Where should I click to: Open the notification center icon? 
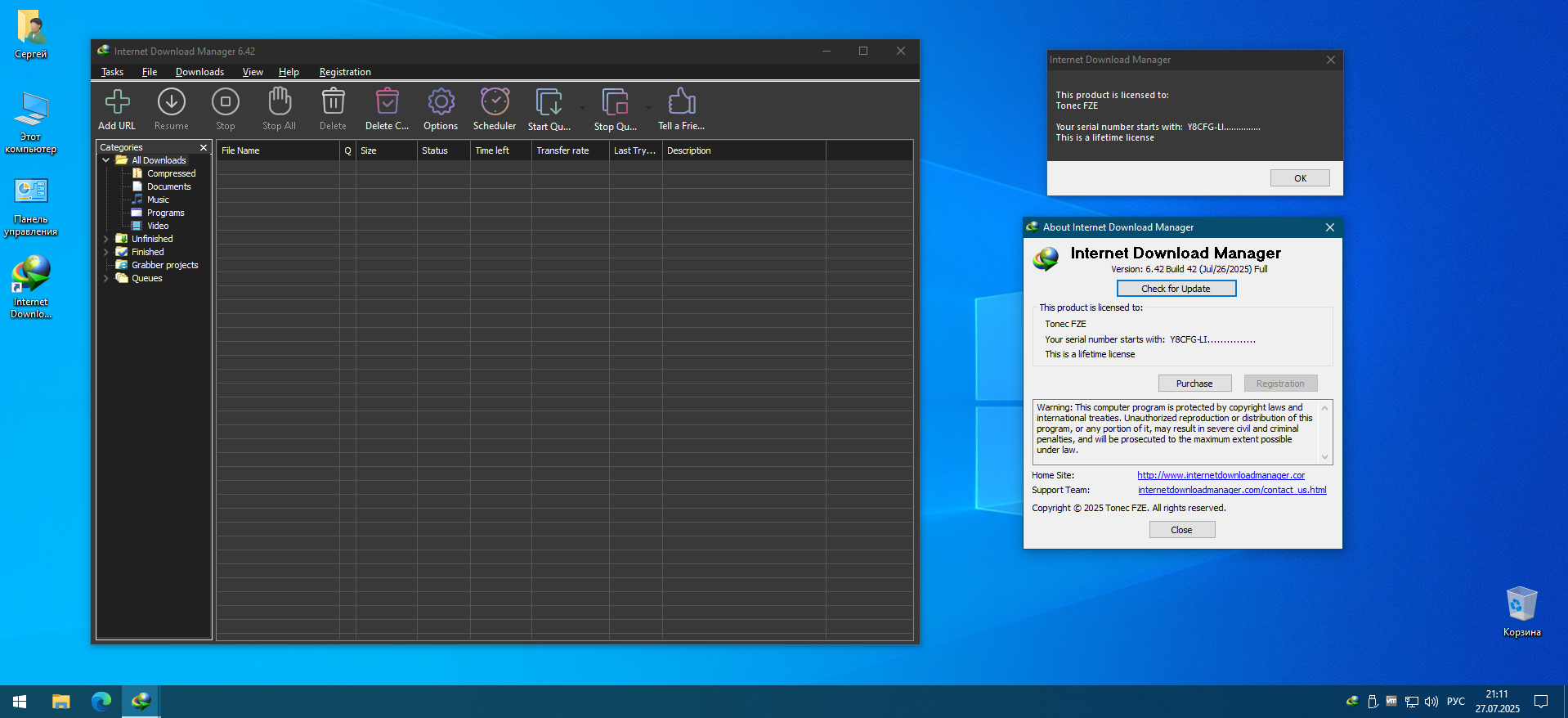[x=1541, y=702]
